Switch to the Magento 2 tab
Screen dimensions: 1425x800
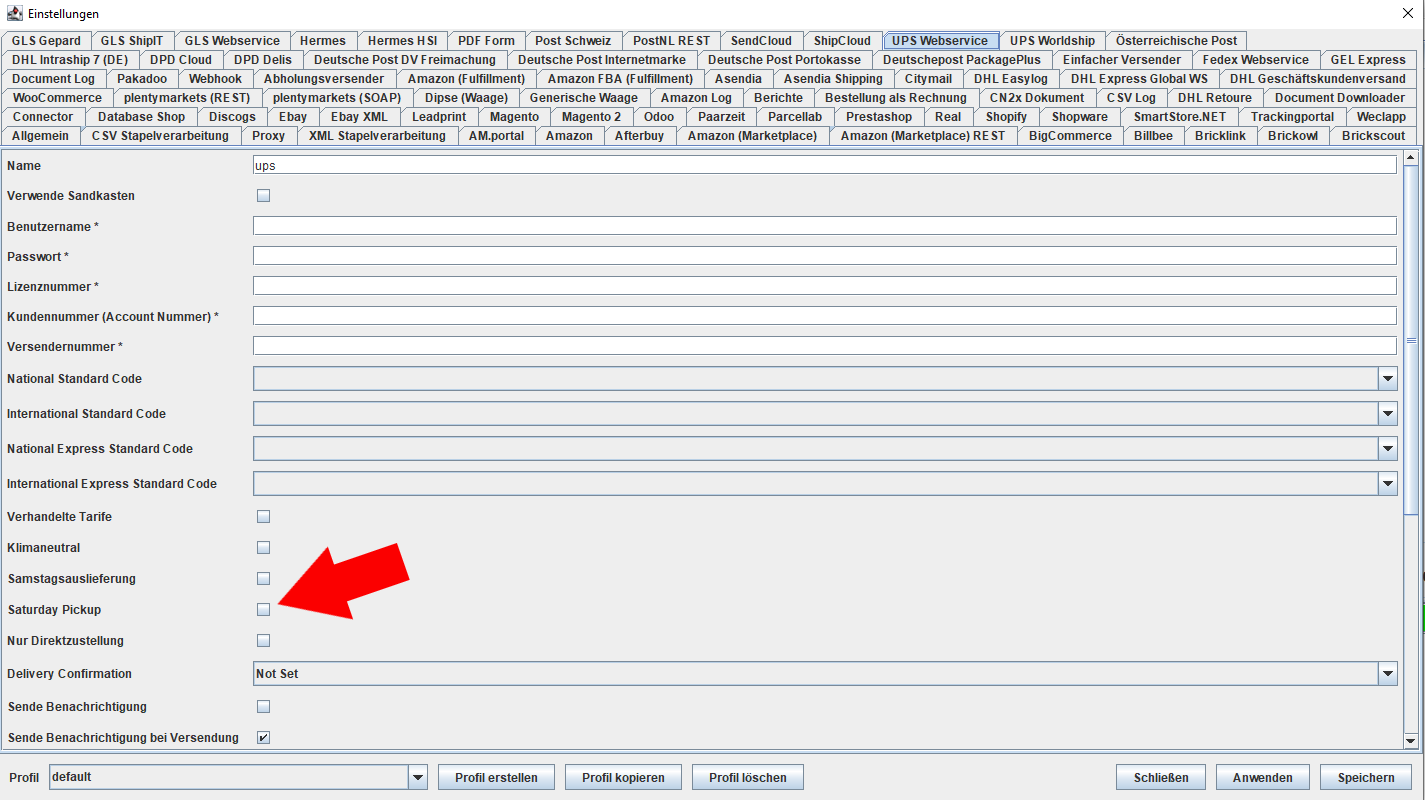pyautogui.click(x=591, y=117)
